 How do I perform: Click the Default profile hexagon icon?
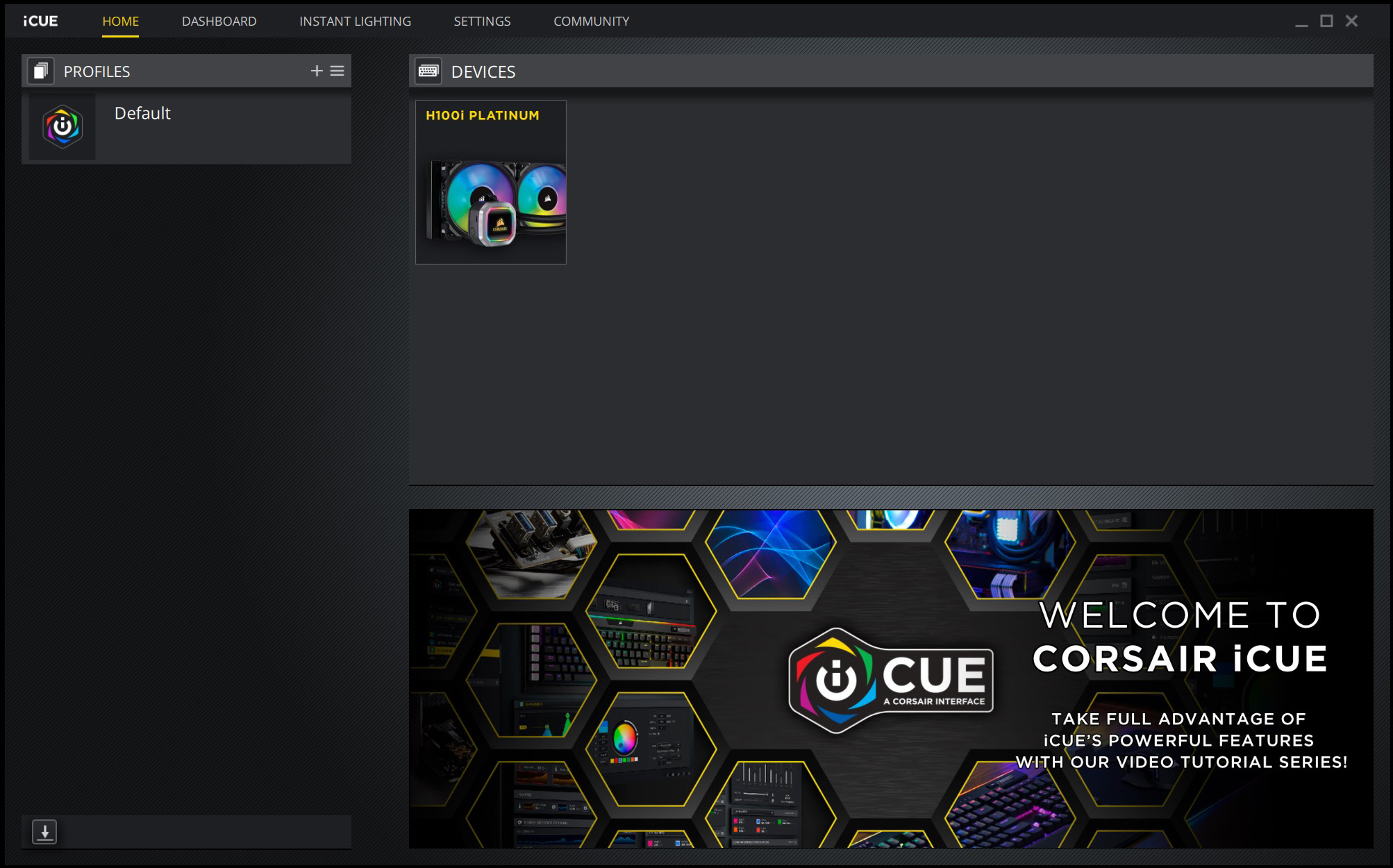point(62,127)
